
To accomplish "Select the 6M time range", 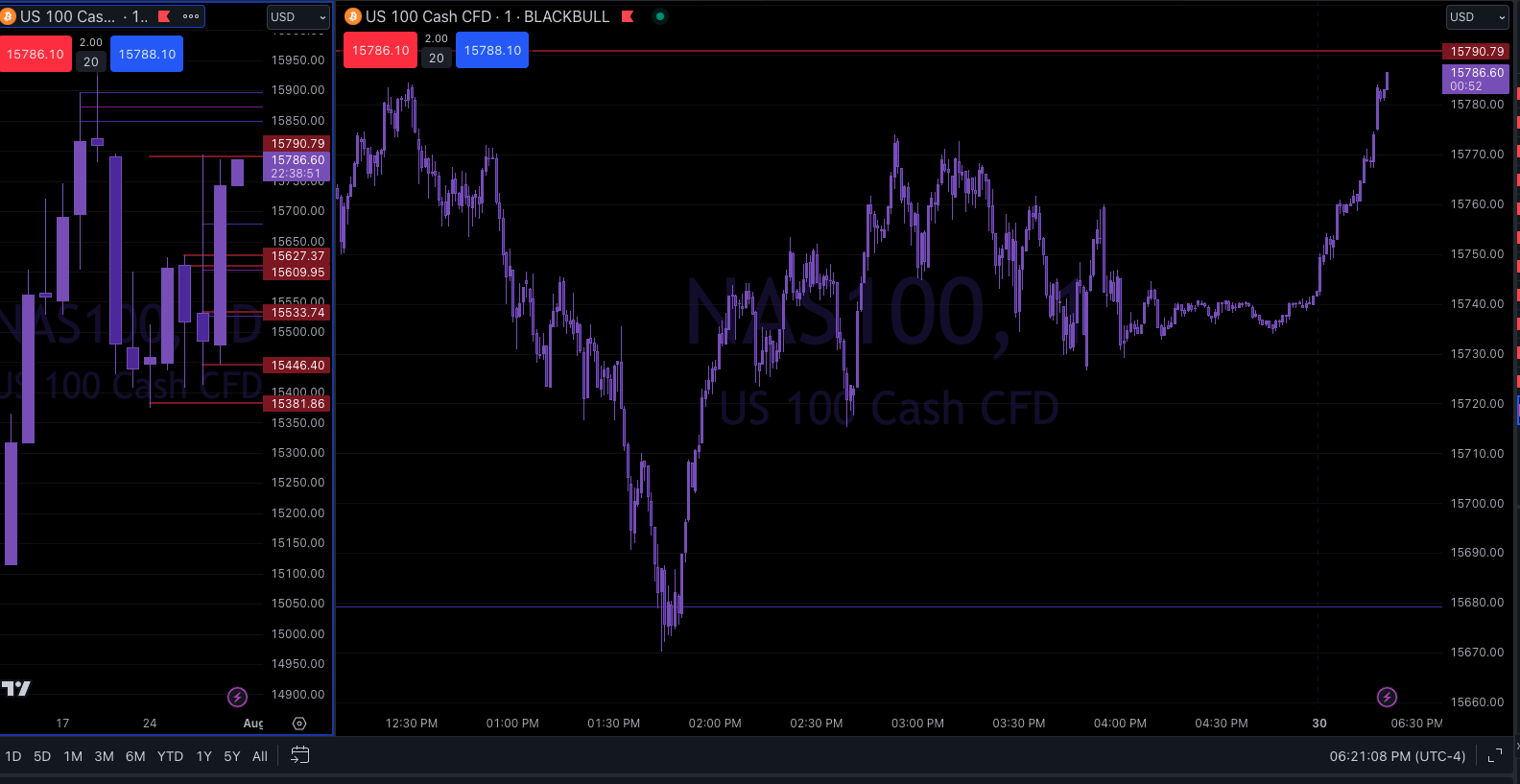I will click(135, 756).
